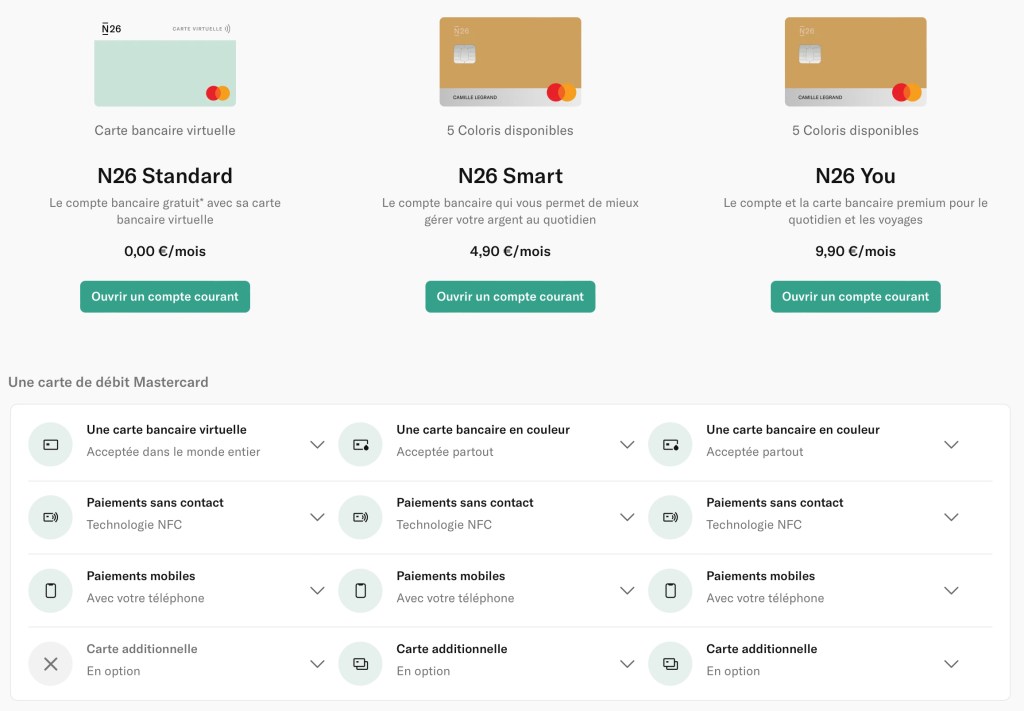Click the N26 You gold card image
The image size is (1024, 711).
click(855, 62)
